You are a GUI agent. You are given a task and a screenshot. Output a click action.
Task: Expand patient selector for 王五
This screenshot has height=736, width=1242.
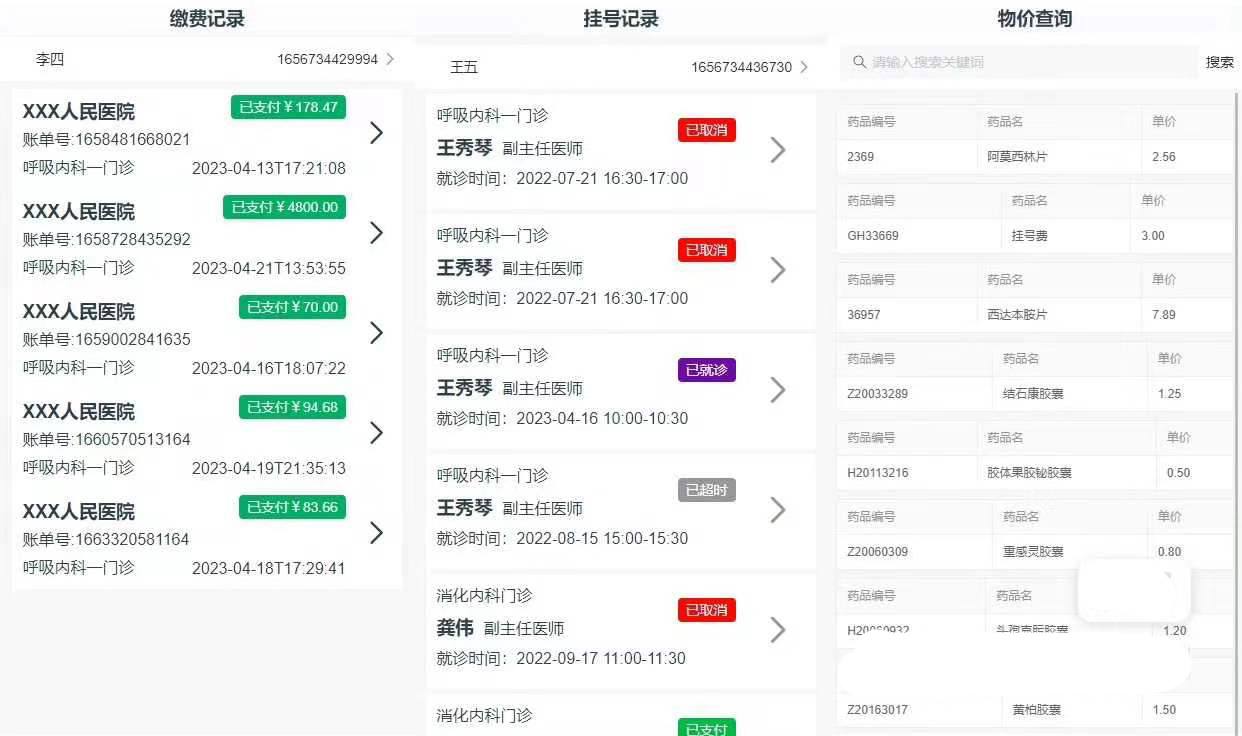(804, 67)
